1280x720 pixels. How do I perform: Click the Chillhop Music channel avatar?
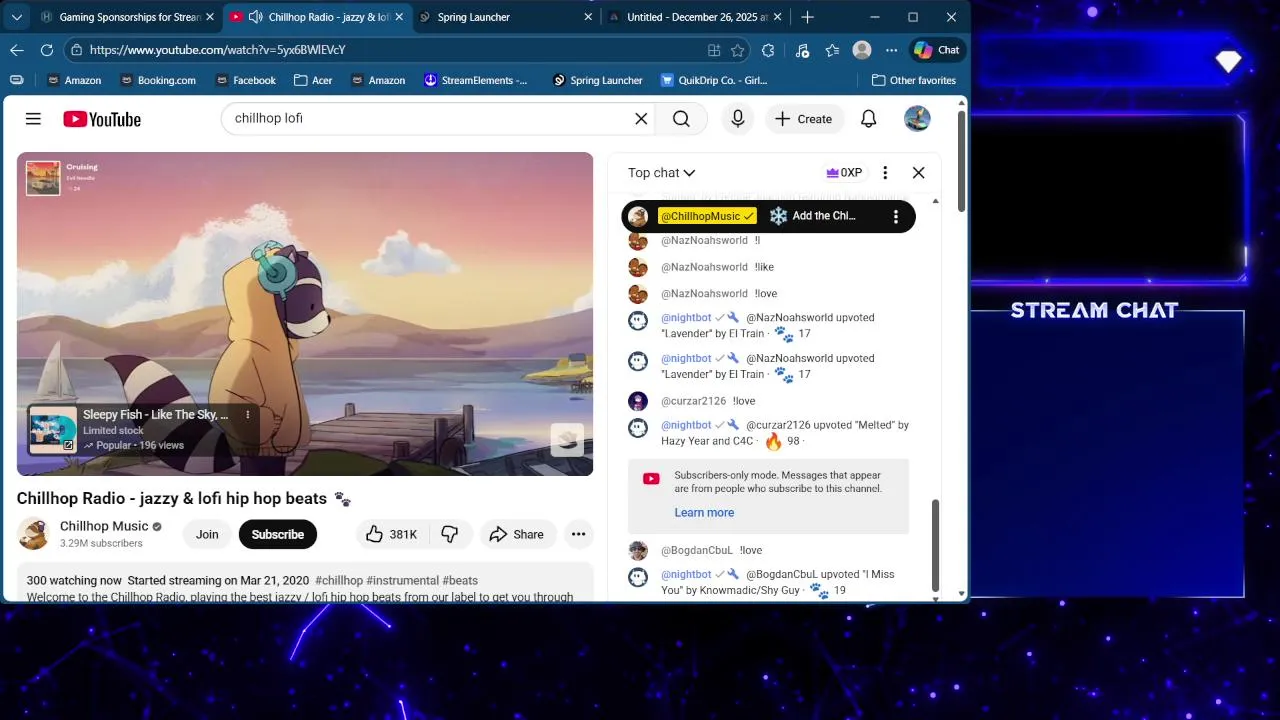coord(33,534)
